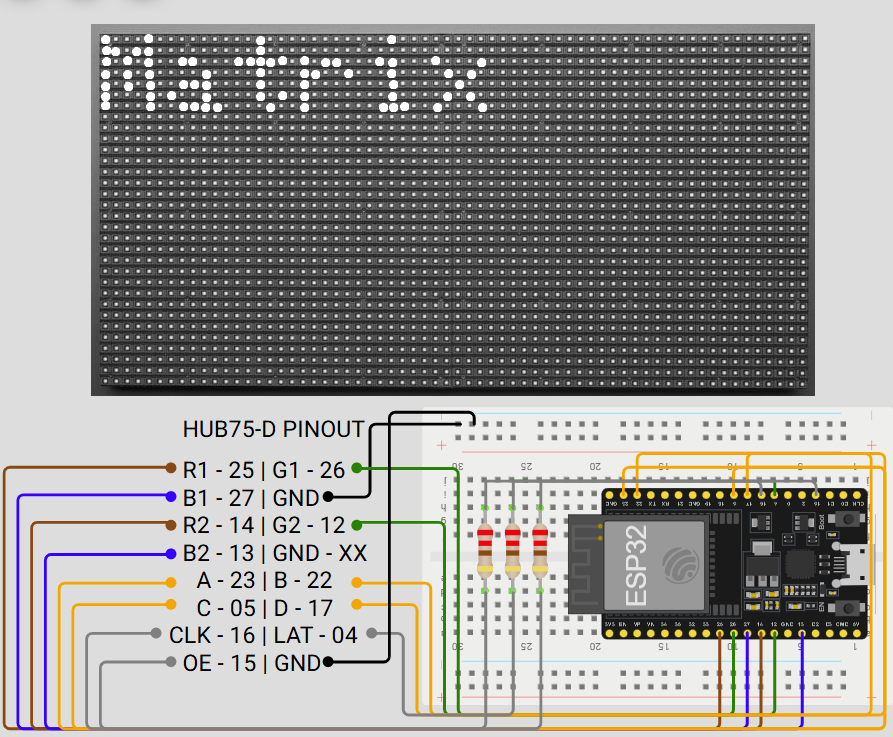Click the gray LAT - 04 pin dot
Image resolution: width=893 pixels, height=737 pixels.
point(371,633)
